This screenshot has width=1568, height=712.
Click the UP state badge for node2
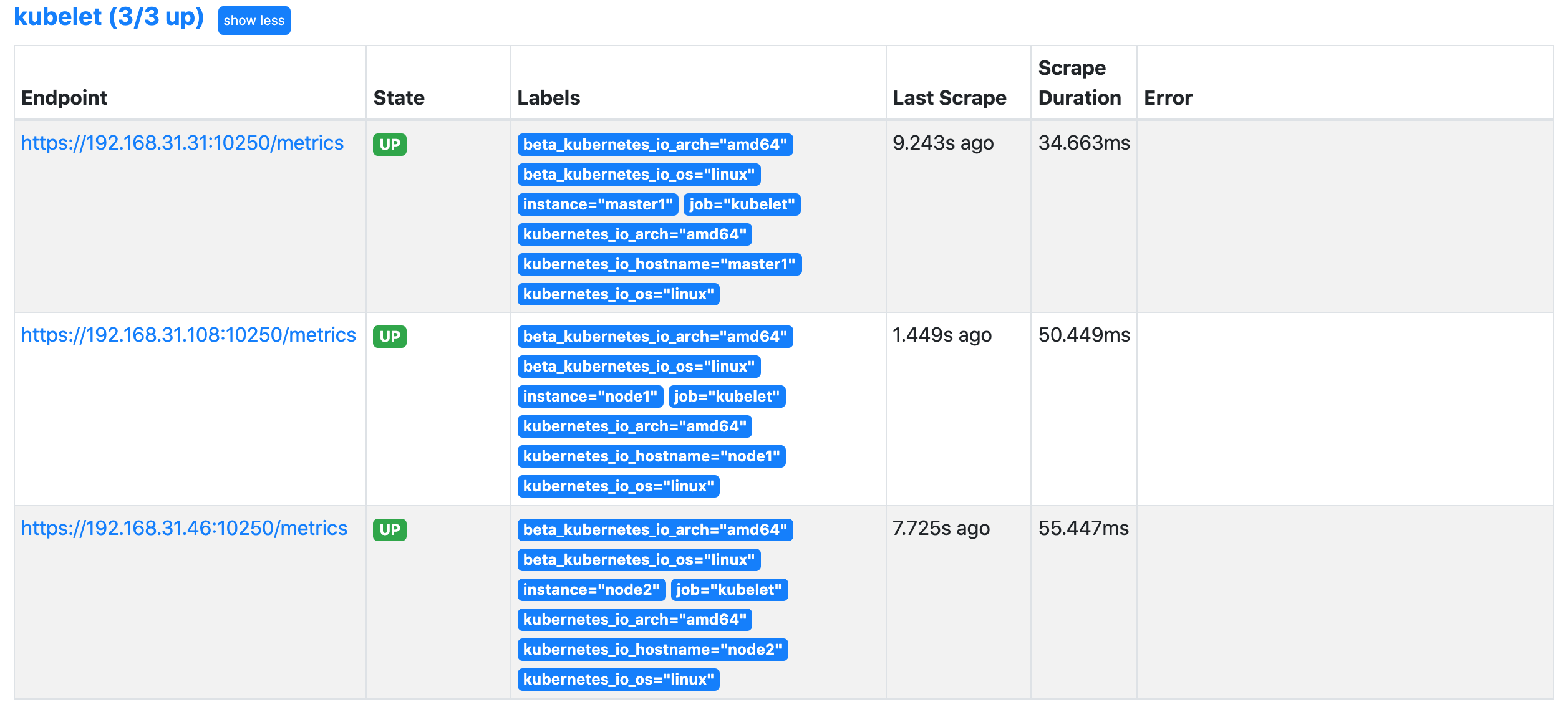[x=389, y=530]
